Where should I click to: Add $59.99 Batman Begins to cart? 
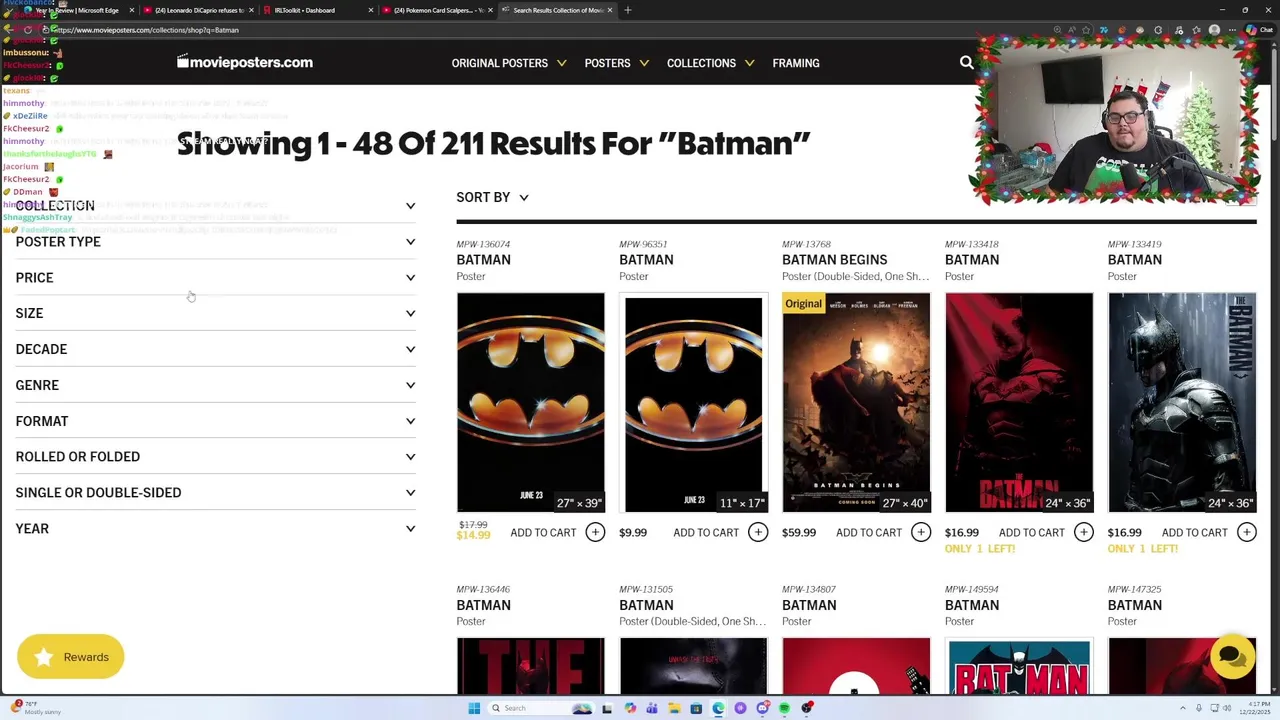869,533
